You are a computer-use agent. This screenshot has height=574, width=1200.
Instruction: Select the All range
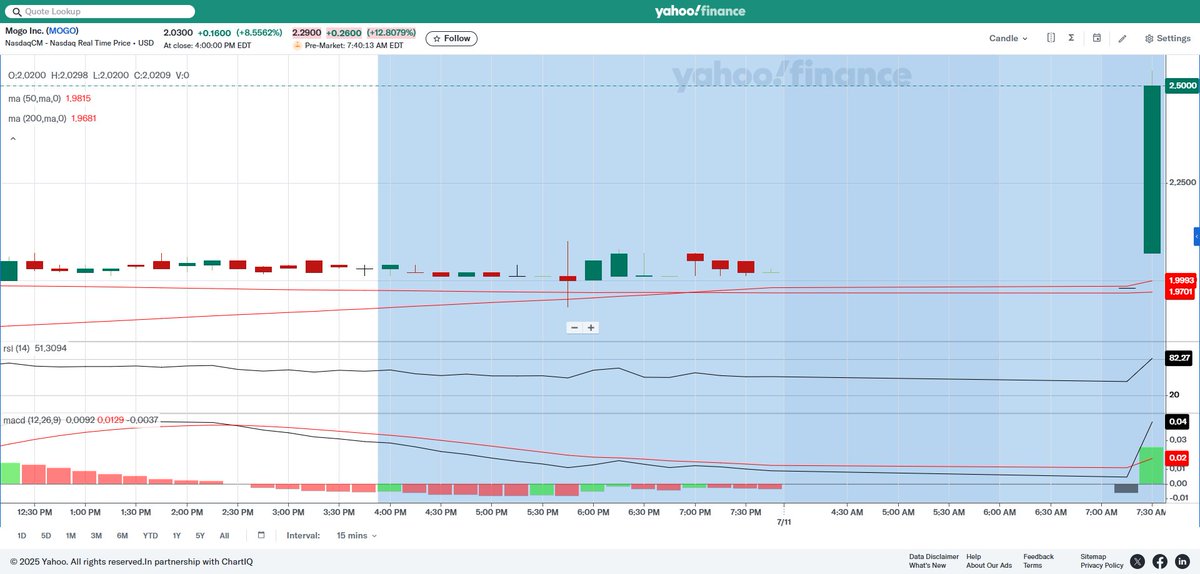[x=224, y=535]
